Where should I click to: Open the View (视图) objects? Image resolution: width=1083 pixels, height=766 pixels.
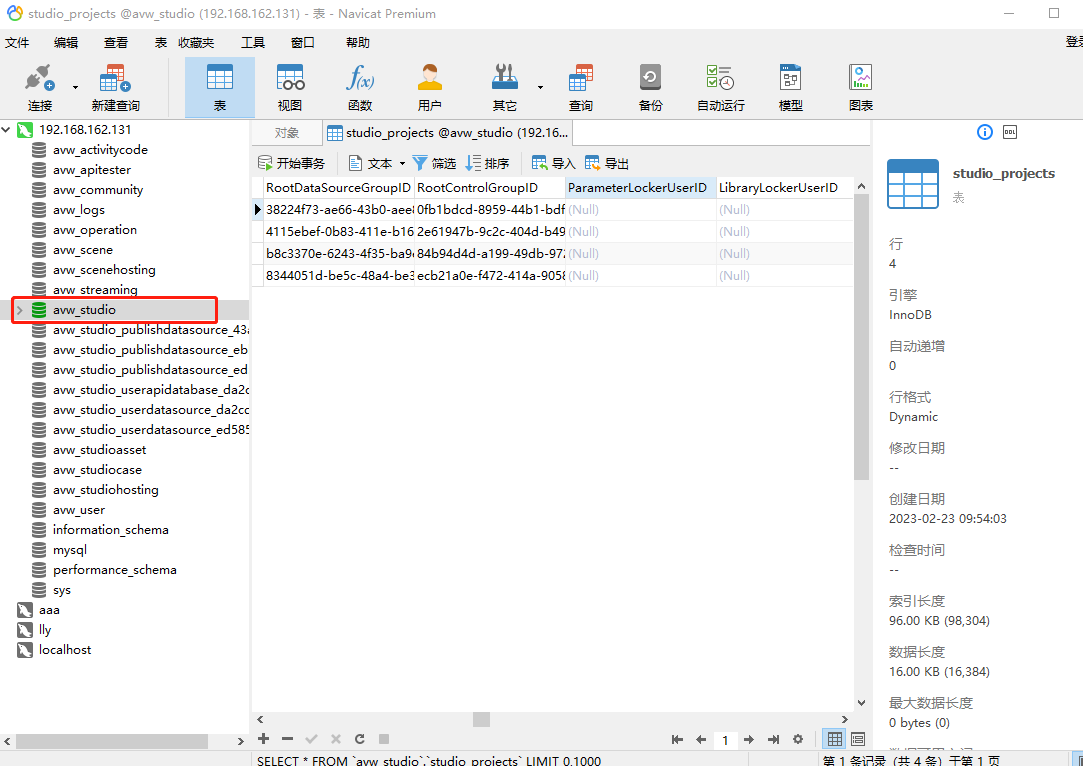(290, 88)
